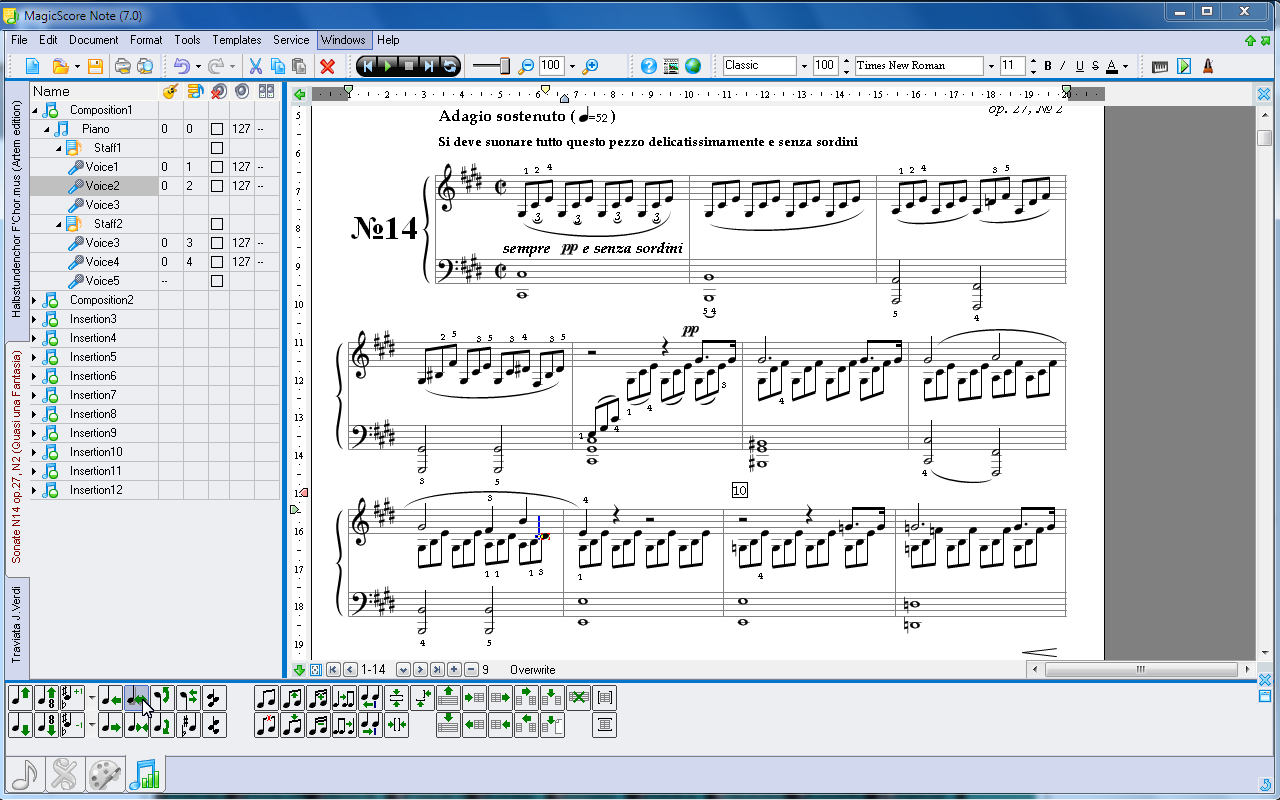Skip to the end of playback
1280x800 pixels.
430,66
